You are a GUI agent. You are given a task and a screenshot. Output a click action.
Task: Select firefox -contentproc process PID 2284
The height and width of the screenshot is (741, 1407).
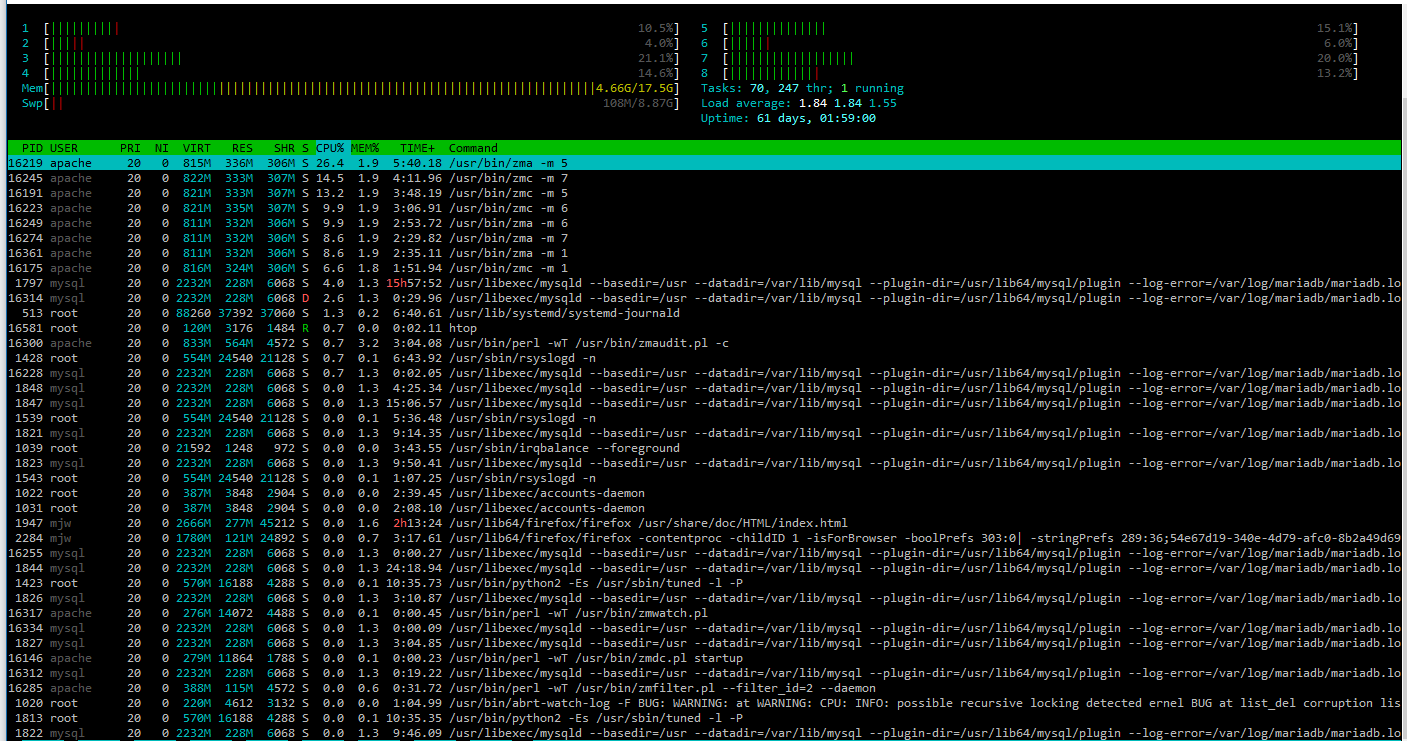click(703, 538)
